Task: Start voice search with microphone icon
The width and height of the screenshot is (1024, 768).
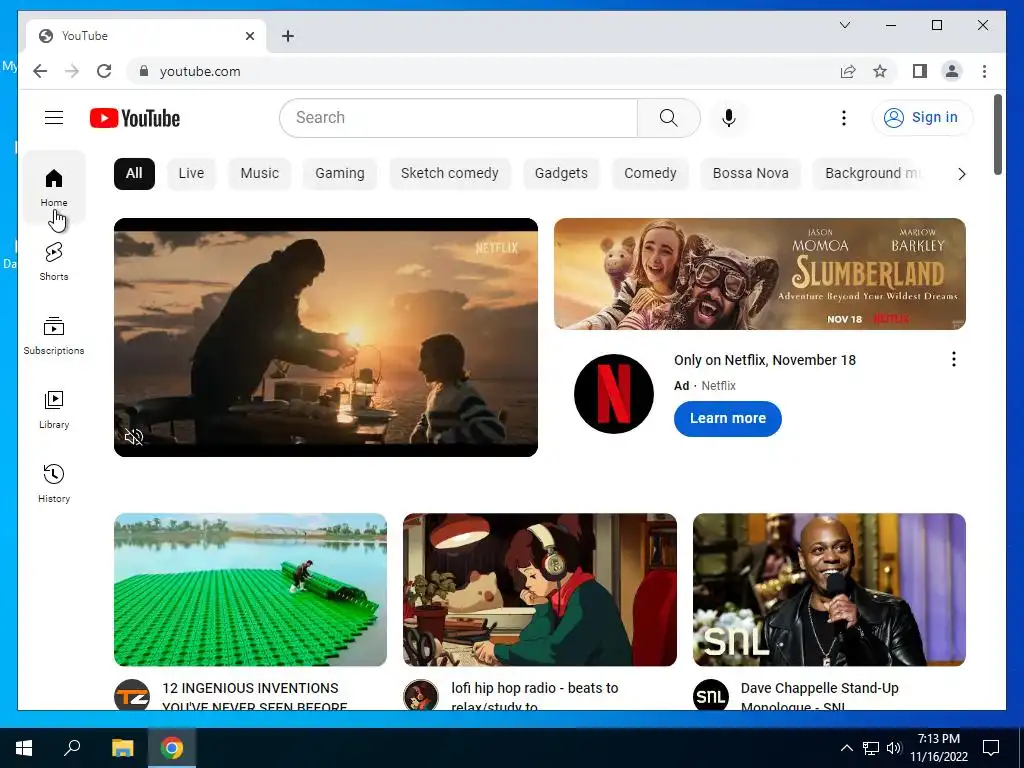Action: pos(729,118)
